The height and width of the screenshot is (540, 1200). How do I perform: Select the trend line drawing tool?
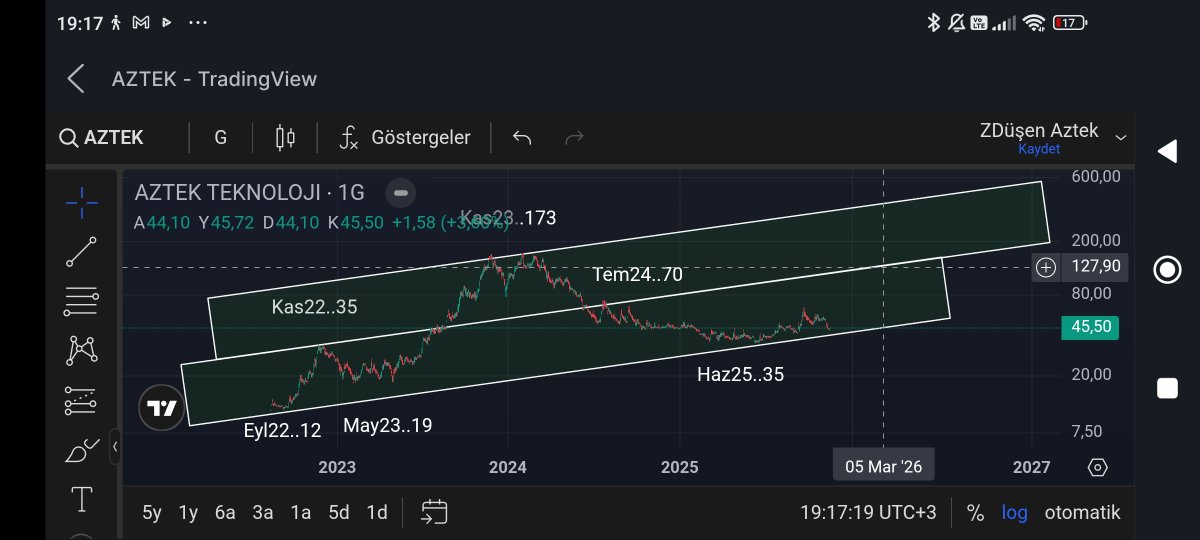(x=81, y=252)
